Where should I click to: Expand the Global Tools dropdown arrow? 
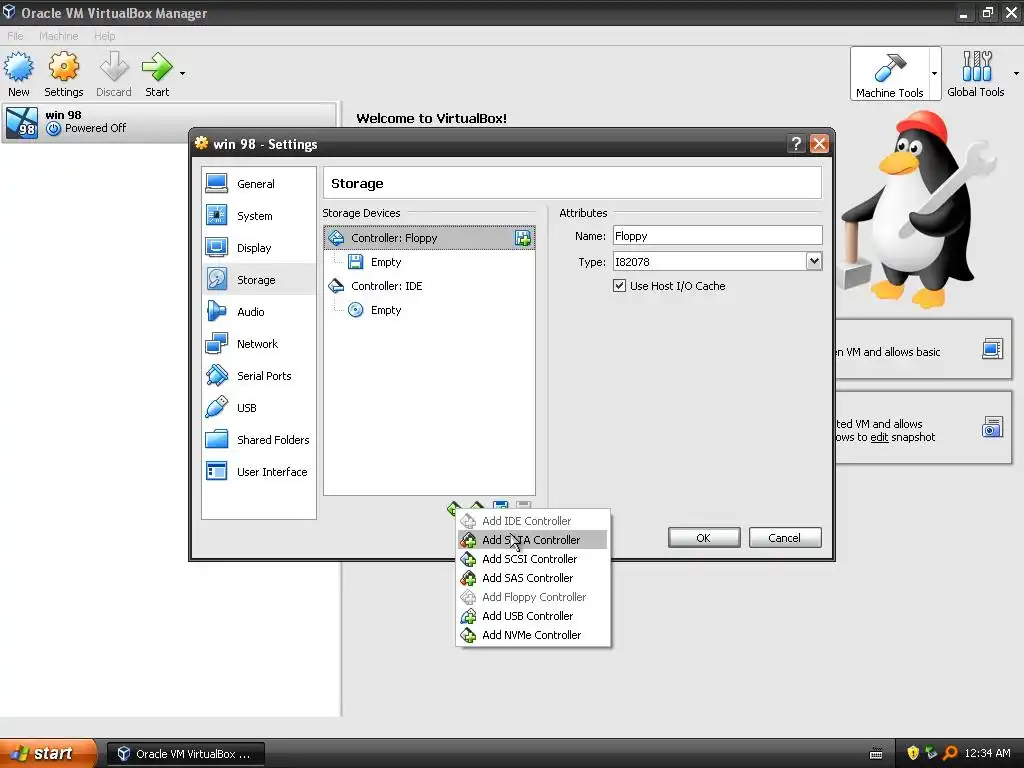[1016, 73]
